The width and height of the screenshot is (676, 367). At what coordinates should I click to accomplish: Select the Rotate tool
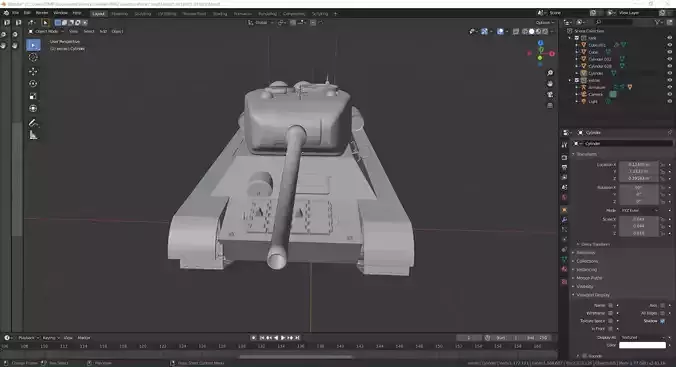[x=33, y=84]
